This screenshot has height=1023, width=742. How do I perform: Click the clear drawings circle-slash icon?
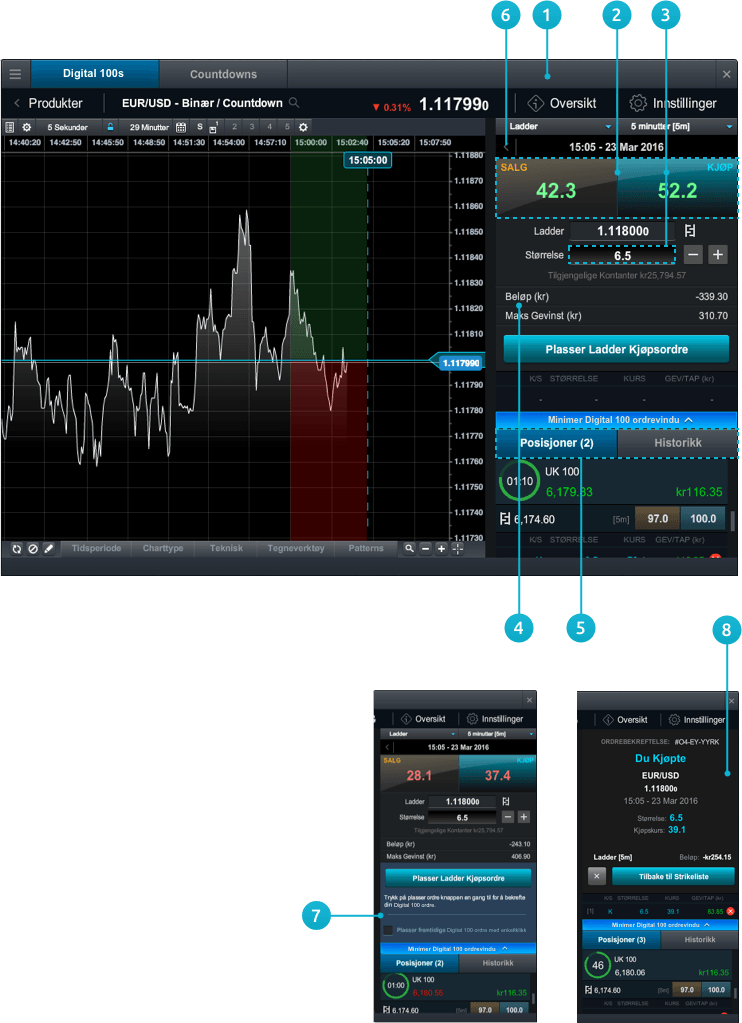click(x=33, y=549)
